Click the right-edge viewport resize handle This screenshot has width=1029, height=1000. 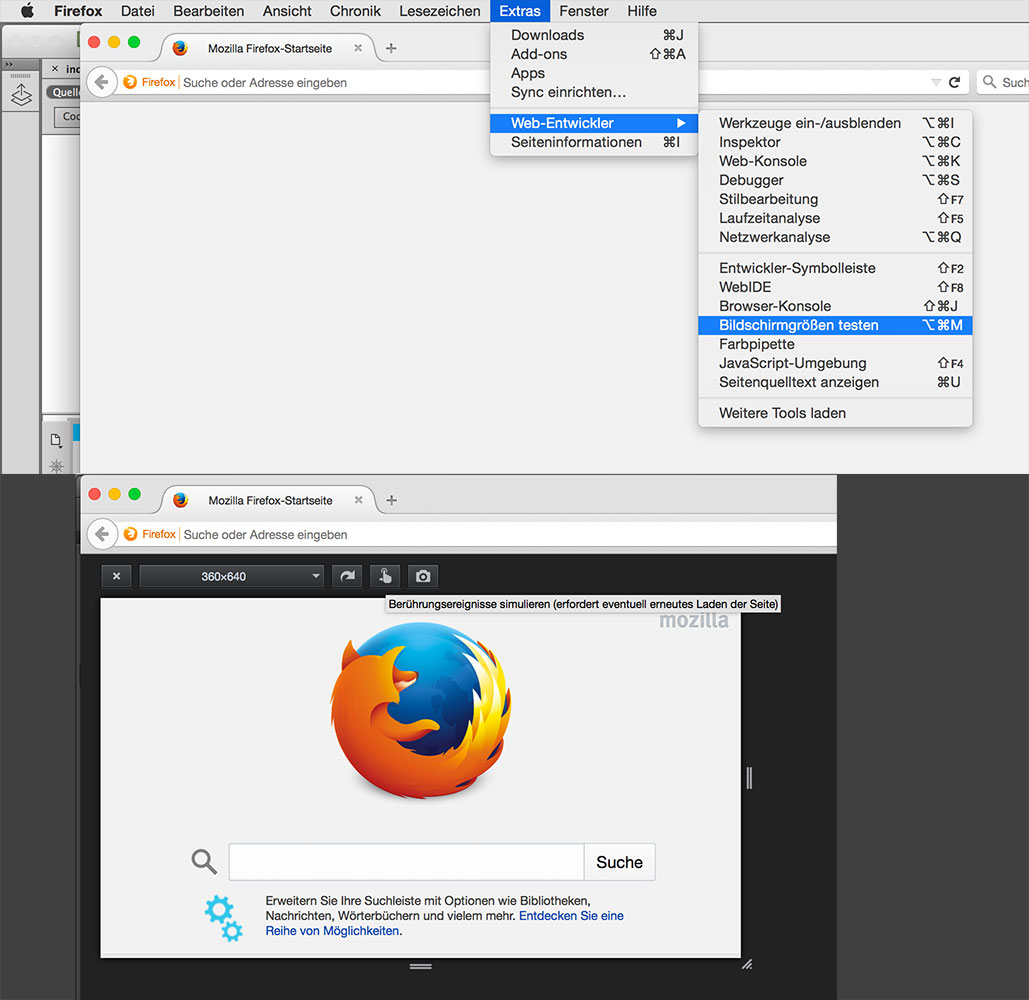[749, 777]
